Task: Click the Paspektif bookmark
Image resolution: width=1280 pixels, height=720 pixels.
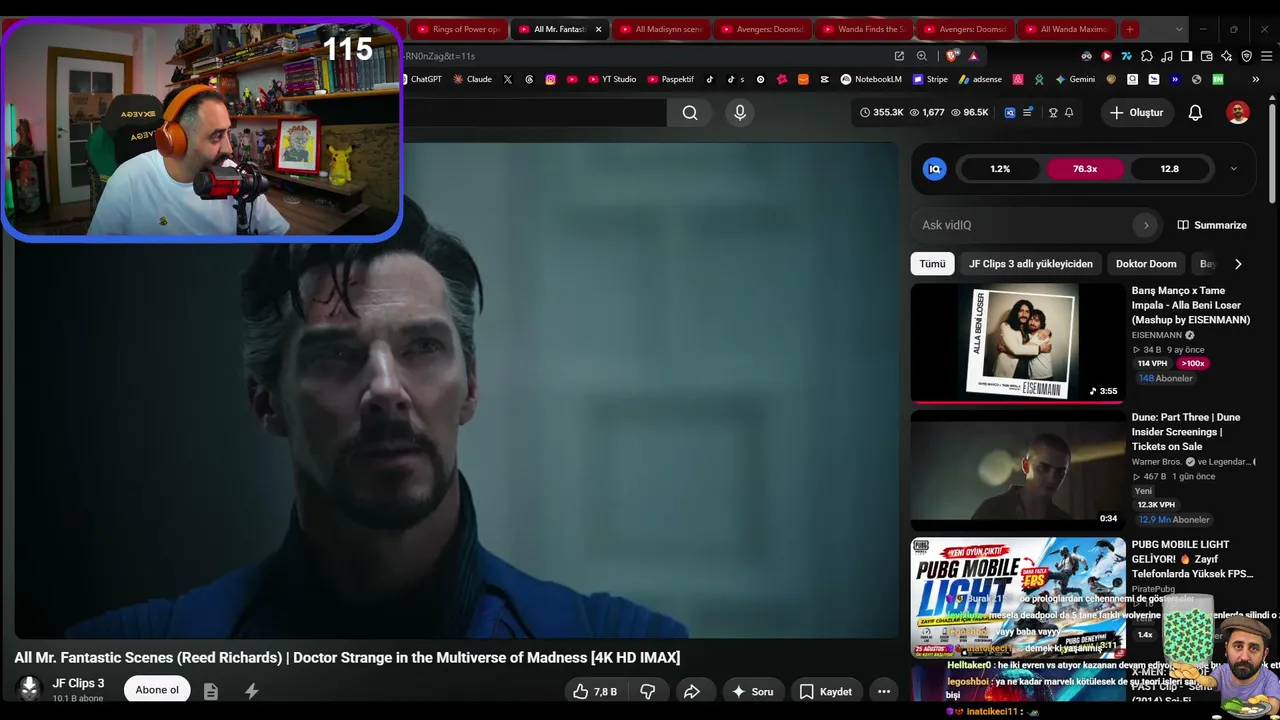Action: coord(670,79)
